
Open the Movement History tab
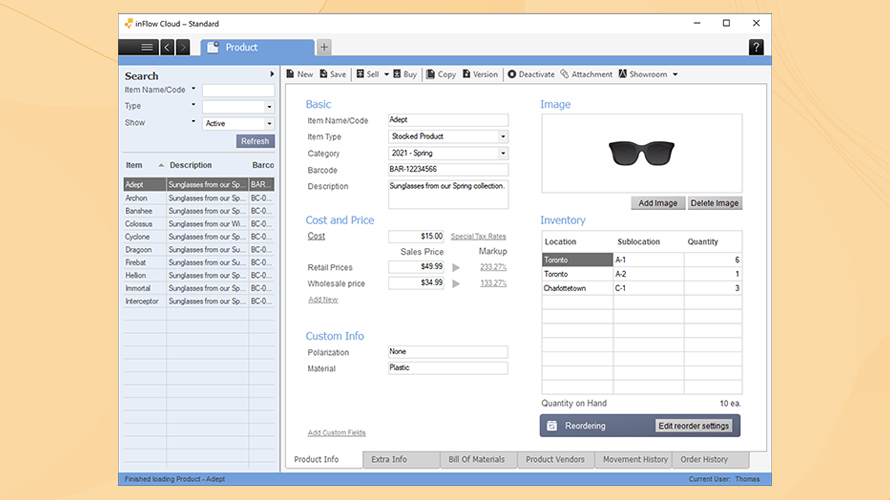point(633,459)
